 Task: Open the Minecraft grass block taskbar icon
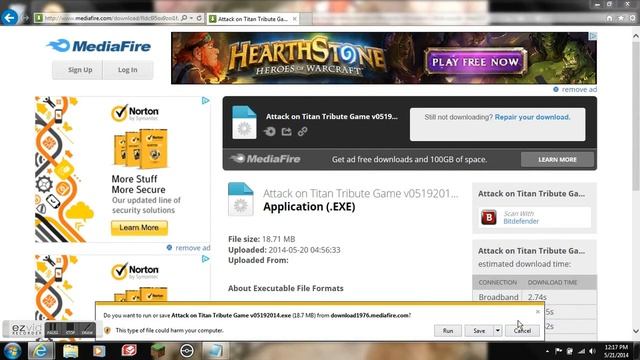coord(158,351)
